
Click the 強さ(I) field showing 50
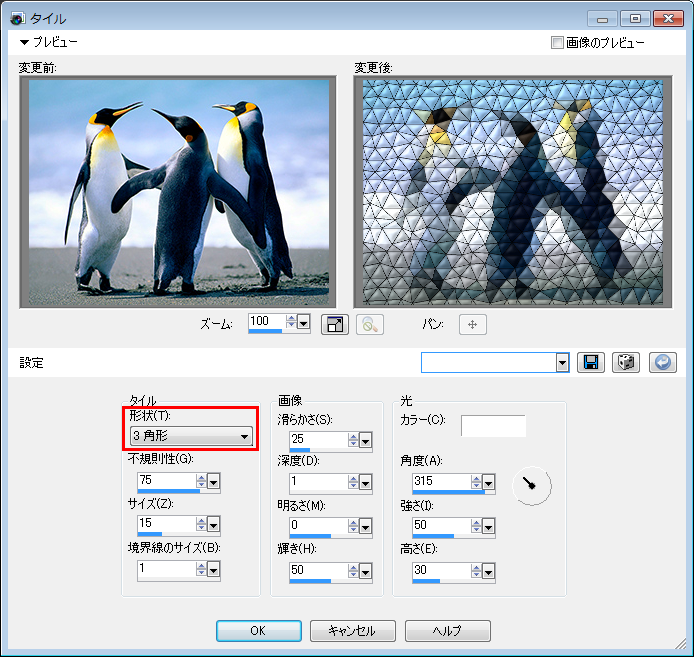(x=441, y=525)
